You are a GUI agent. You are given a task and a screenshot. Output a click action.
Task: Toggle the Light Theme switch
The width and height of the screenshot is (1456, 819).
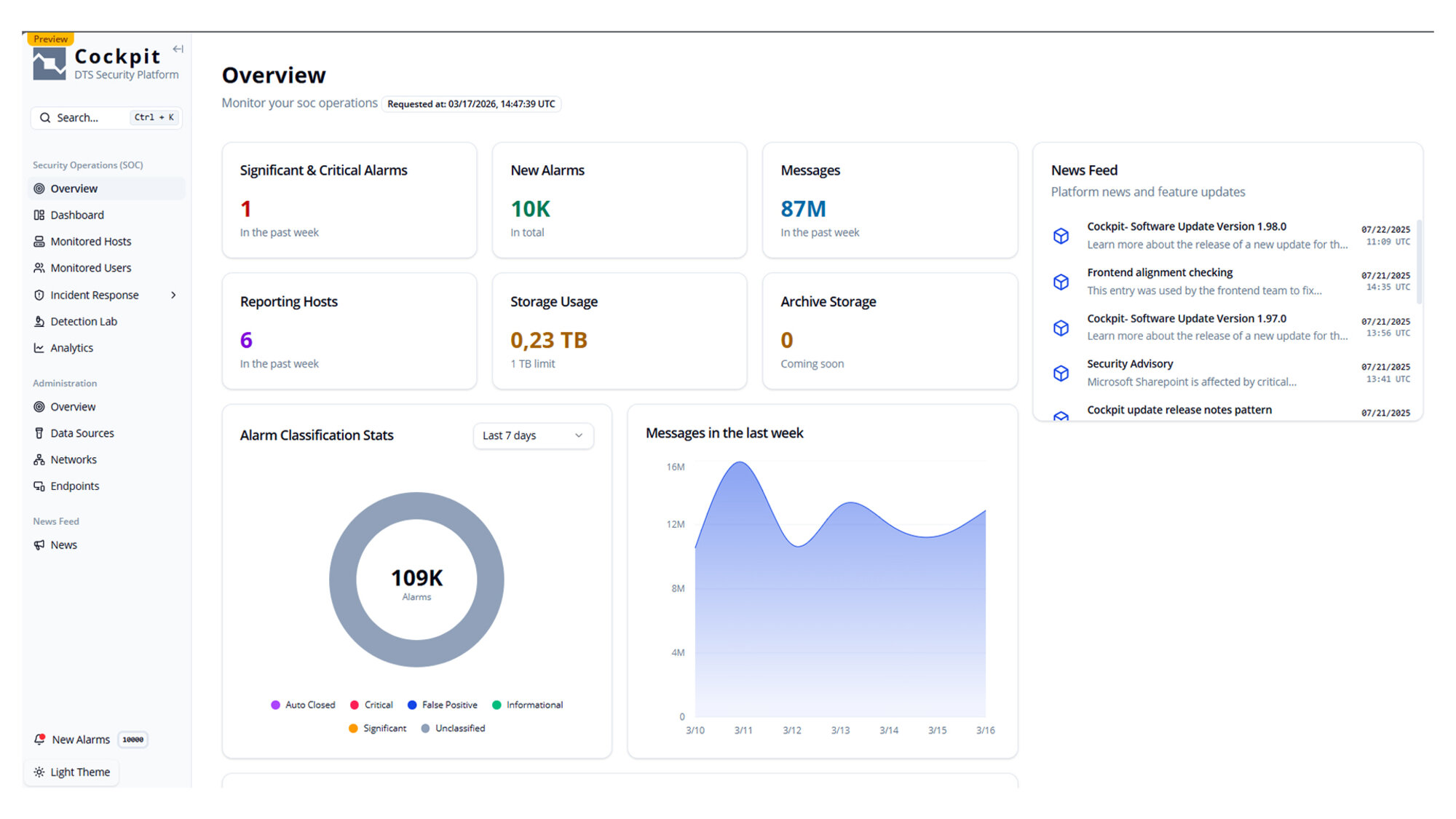point(72,772)
